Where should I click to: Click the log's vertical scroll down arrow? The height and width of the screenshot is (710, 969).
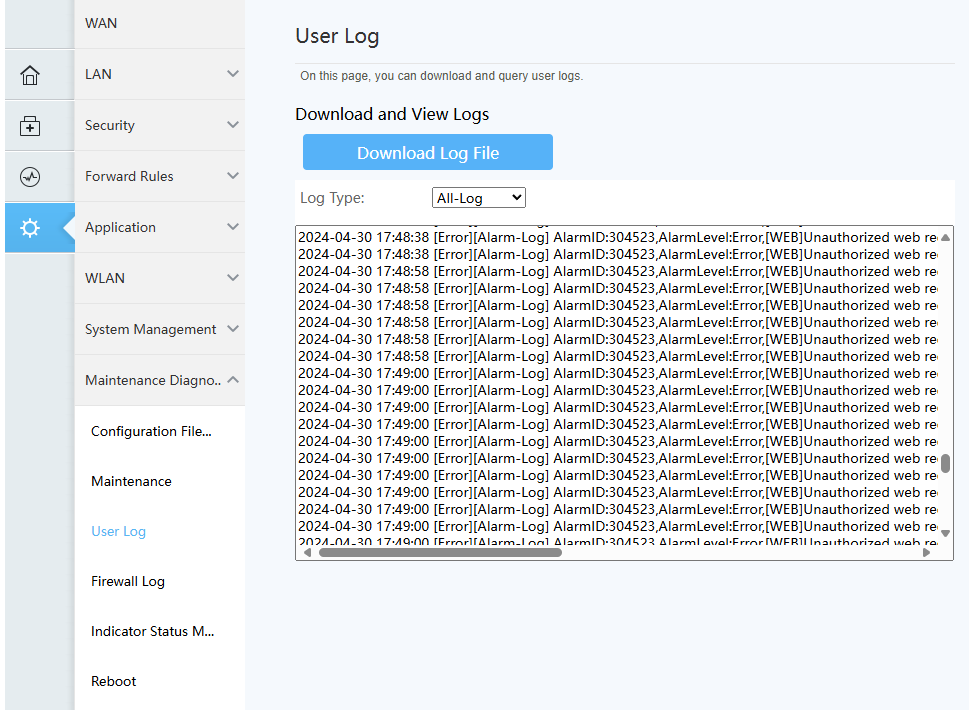[x=946, y=533]
